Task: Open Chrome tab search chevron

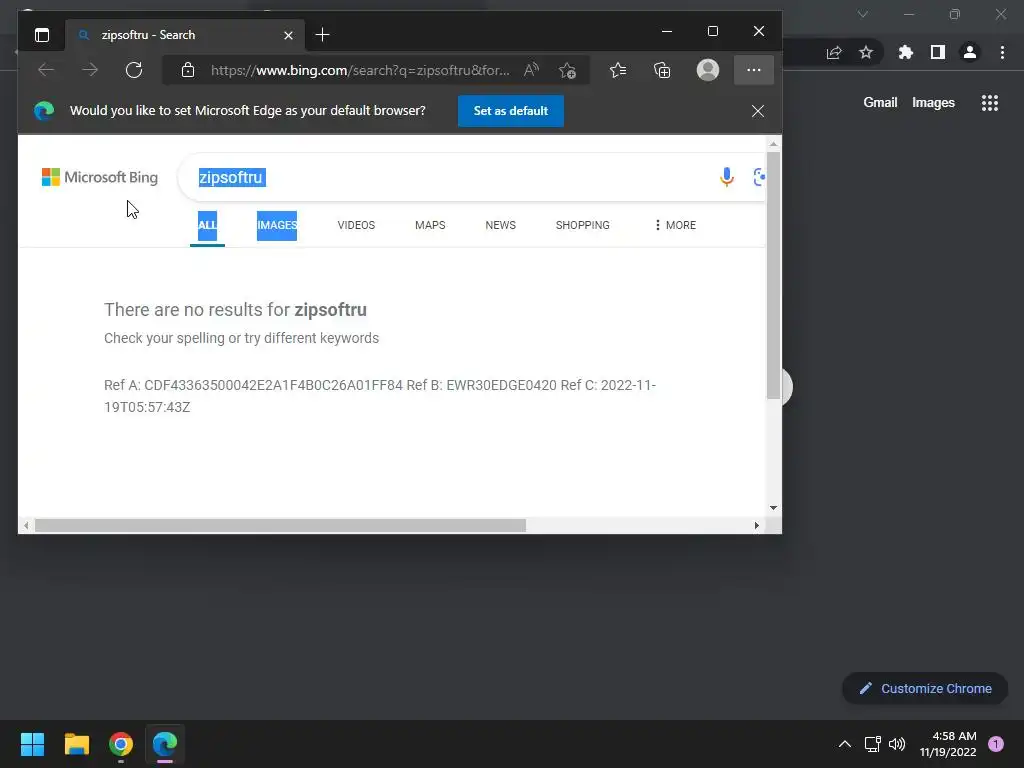Action: pyautogui.click(x=863, y=14)
